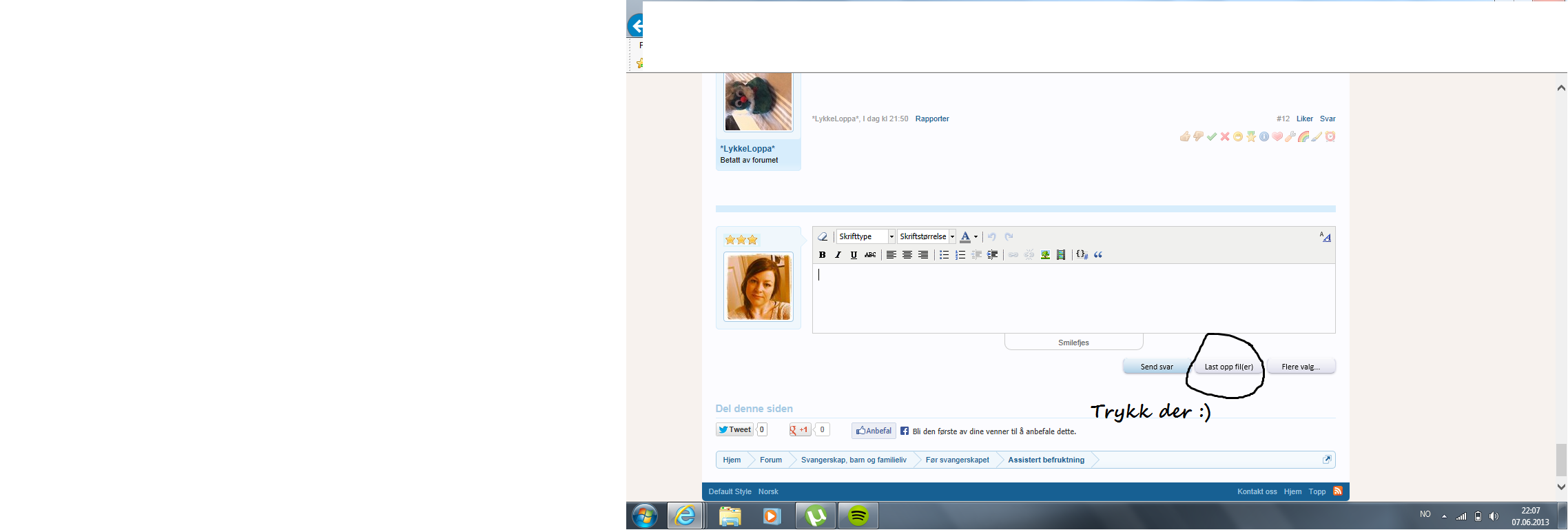Switch editor to plain text mode
The width and height of the screenshot is (1568, 530).
point(1325,237)
